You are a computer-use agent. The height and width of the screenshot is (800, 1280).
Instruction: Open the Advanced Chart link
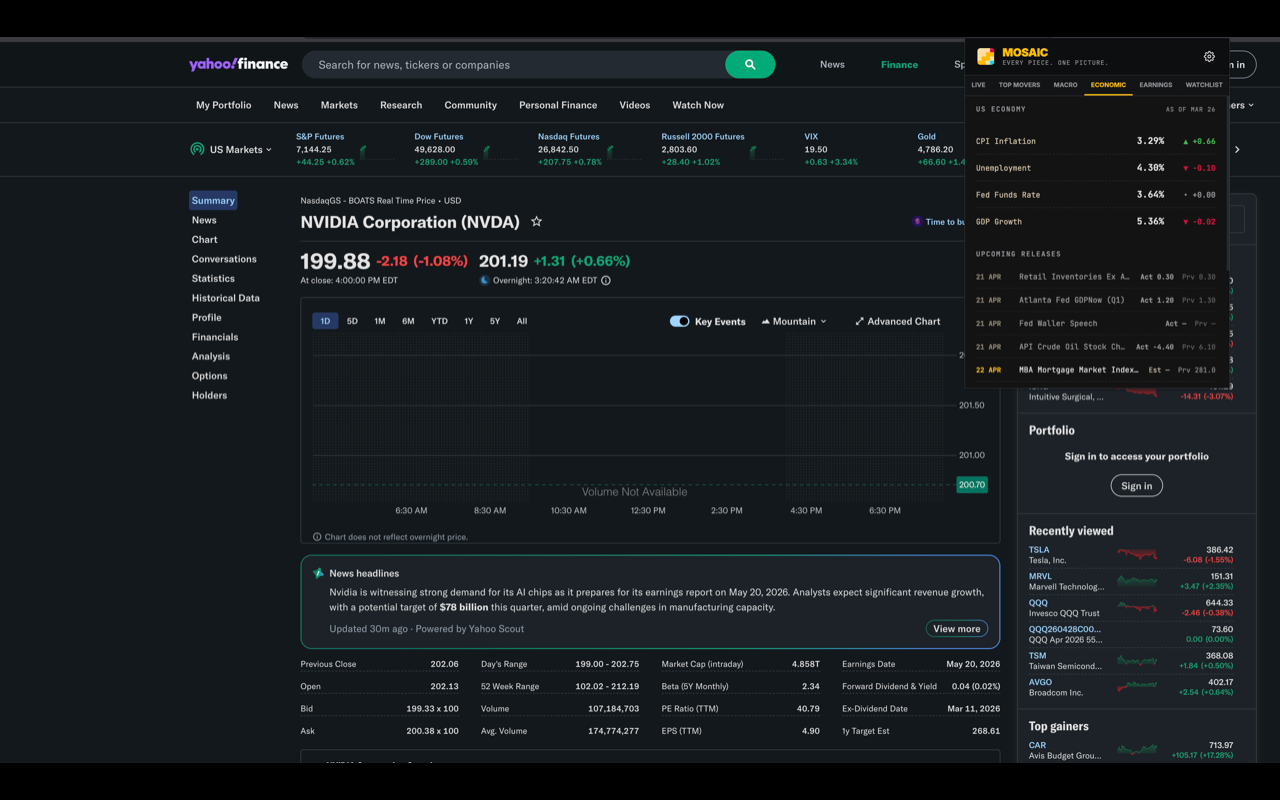pyautogui.click(x=897, y=322)
